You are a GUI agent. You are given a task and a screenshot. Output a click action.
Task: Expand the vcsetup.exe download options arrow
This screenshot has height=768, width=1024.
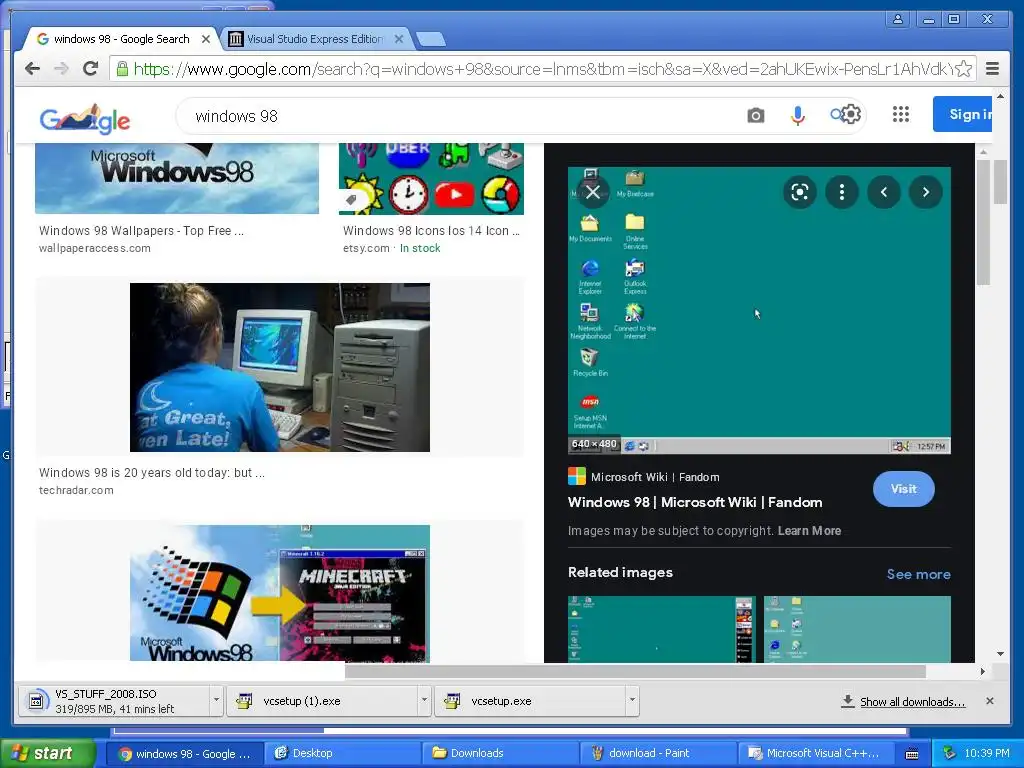pos(632,700)
